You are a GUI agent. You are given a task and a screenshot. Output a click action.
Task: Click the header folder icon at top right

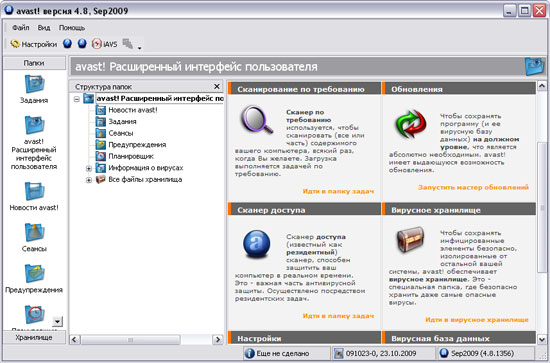(x=535, y=66)
